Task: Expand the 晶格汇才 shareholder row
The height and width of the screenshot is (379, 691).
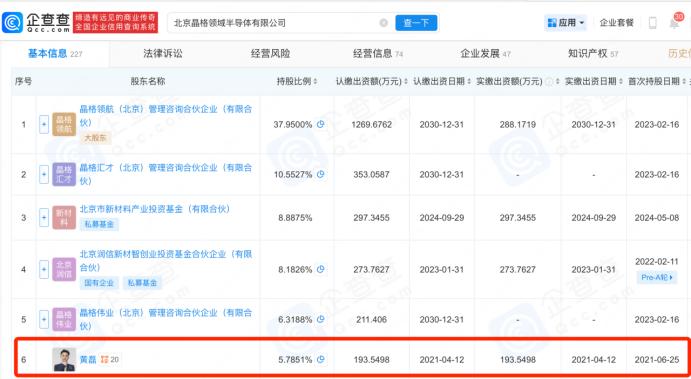Action: pyautogui.click(x=44, y=175)
